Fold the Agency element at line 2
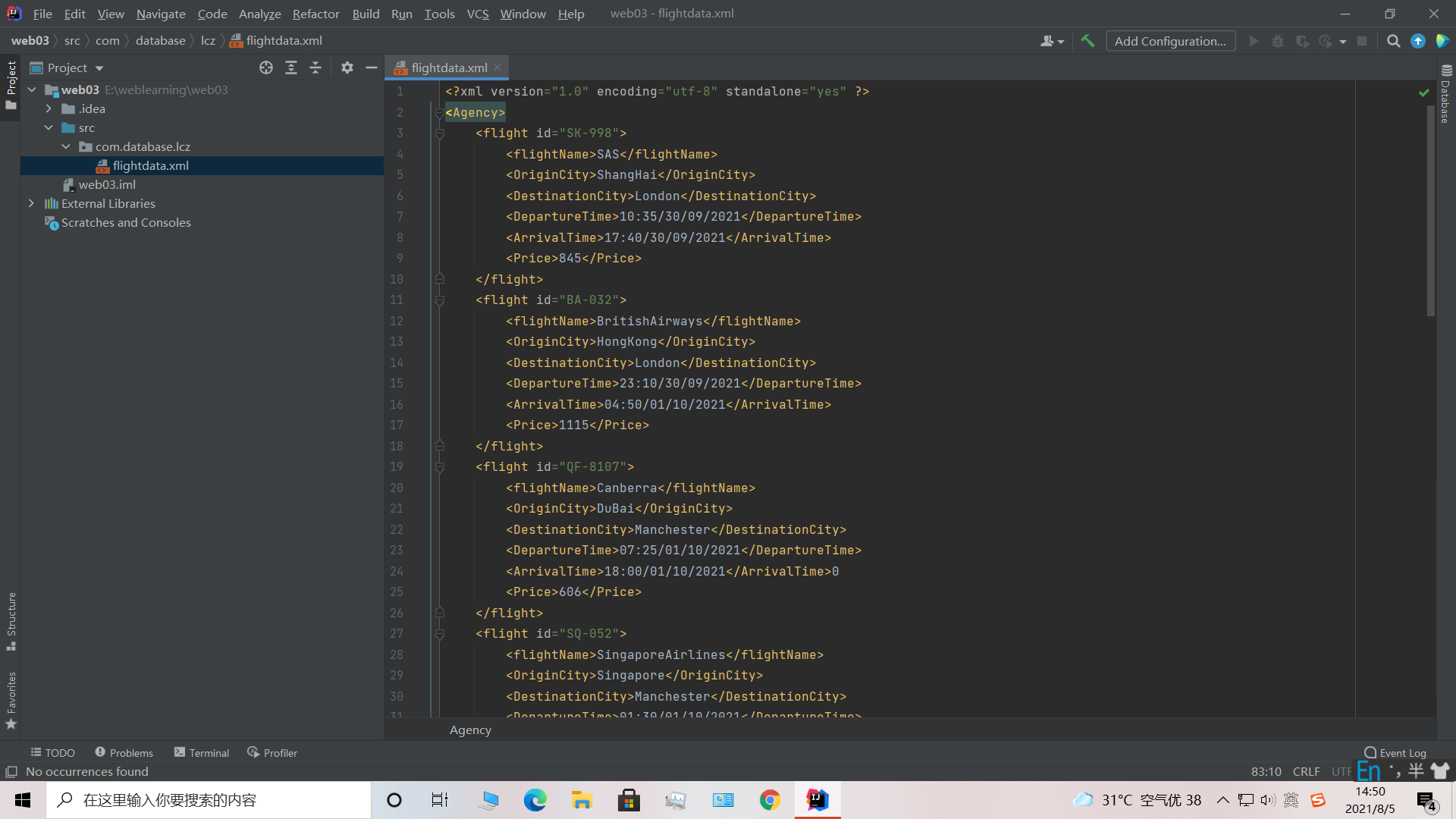 pyautogui.click(x=439, y=113)
